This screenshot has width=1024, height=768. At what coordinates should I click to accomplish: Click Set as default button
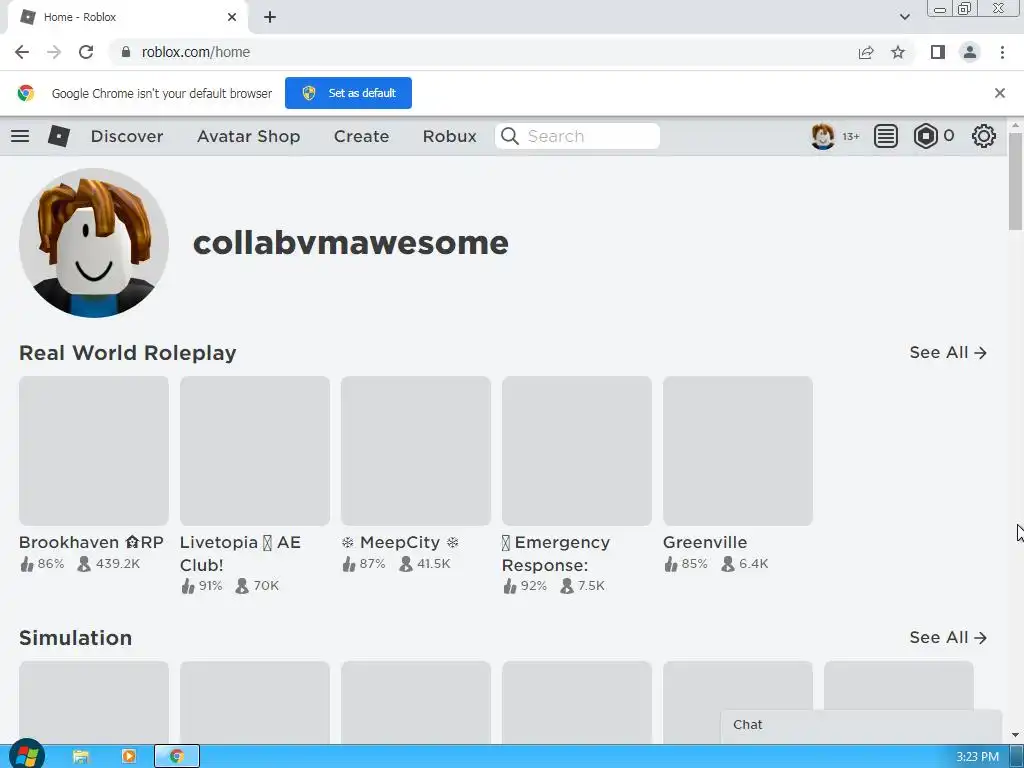click(x=348, y=93)
